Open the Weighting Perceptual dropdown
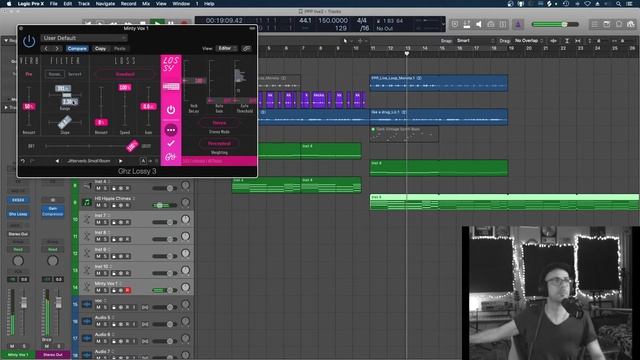Screen dimensions: 640x360 [x=219, y=144]
